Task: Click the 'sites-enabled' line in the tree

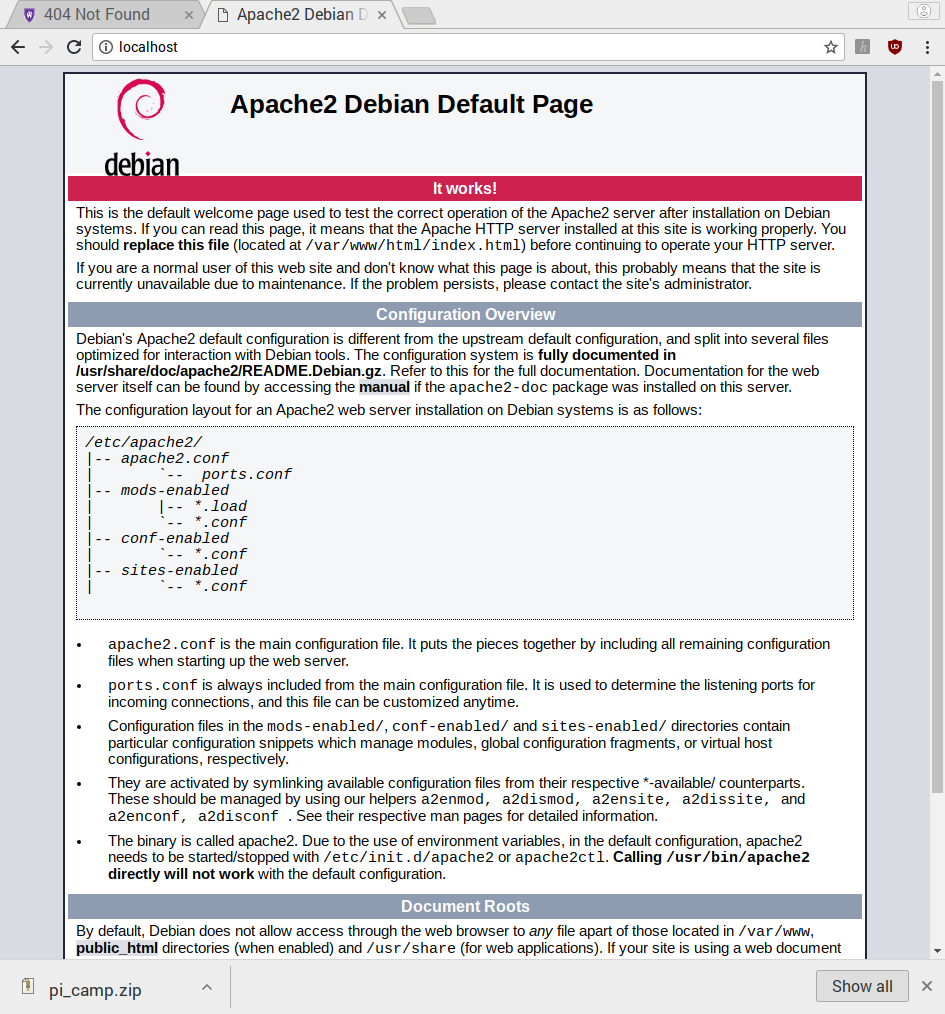Action: coord(179,570)
